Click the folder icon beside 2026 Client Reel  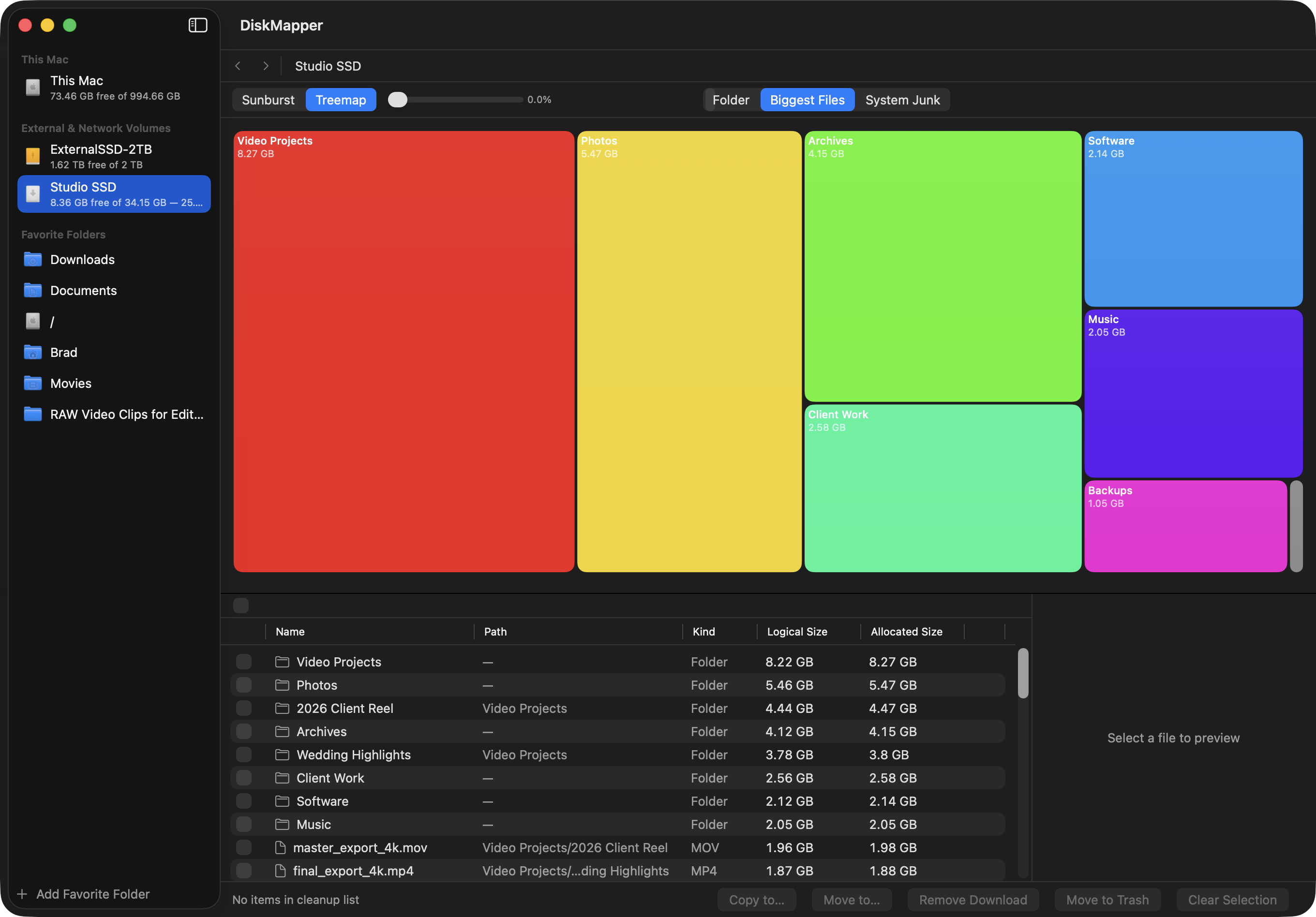point(282,709)
